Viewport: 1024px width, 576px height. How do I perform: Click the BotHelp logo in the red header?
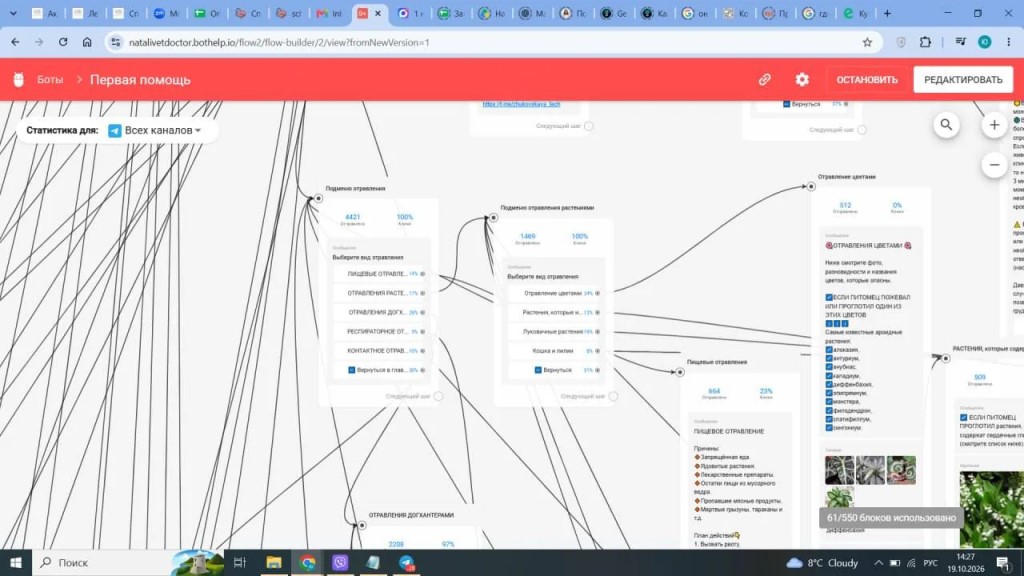point(18,80)
